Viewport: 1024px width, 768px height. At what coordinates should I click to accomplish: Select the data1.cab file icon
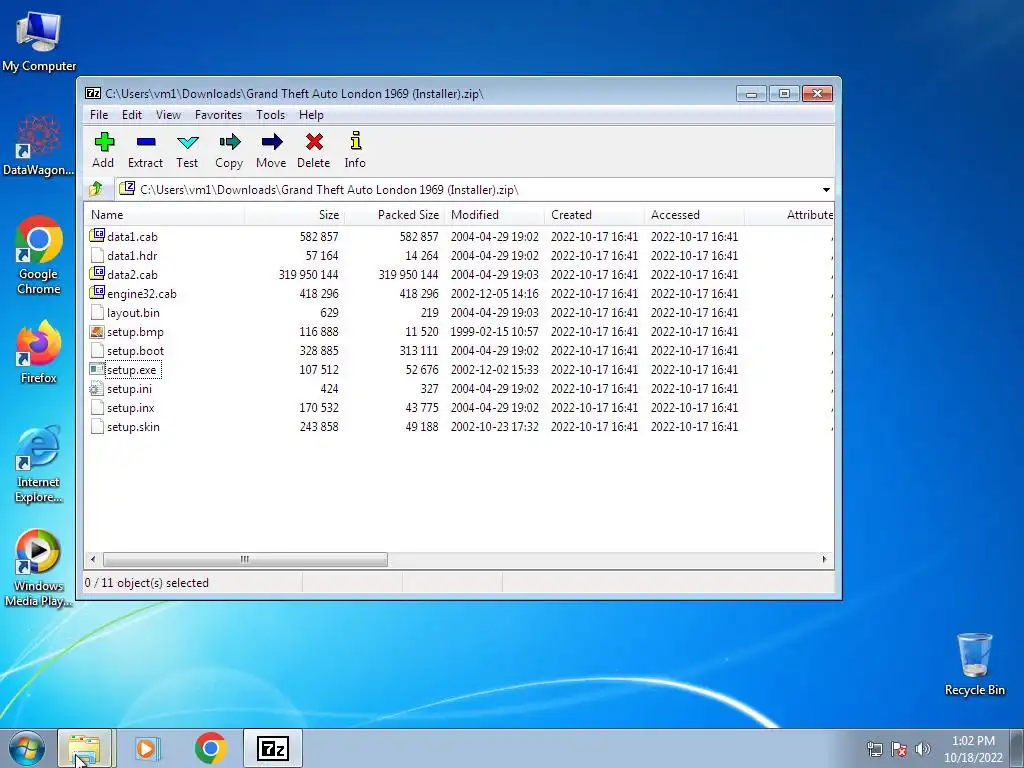[x=97, y=236]
